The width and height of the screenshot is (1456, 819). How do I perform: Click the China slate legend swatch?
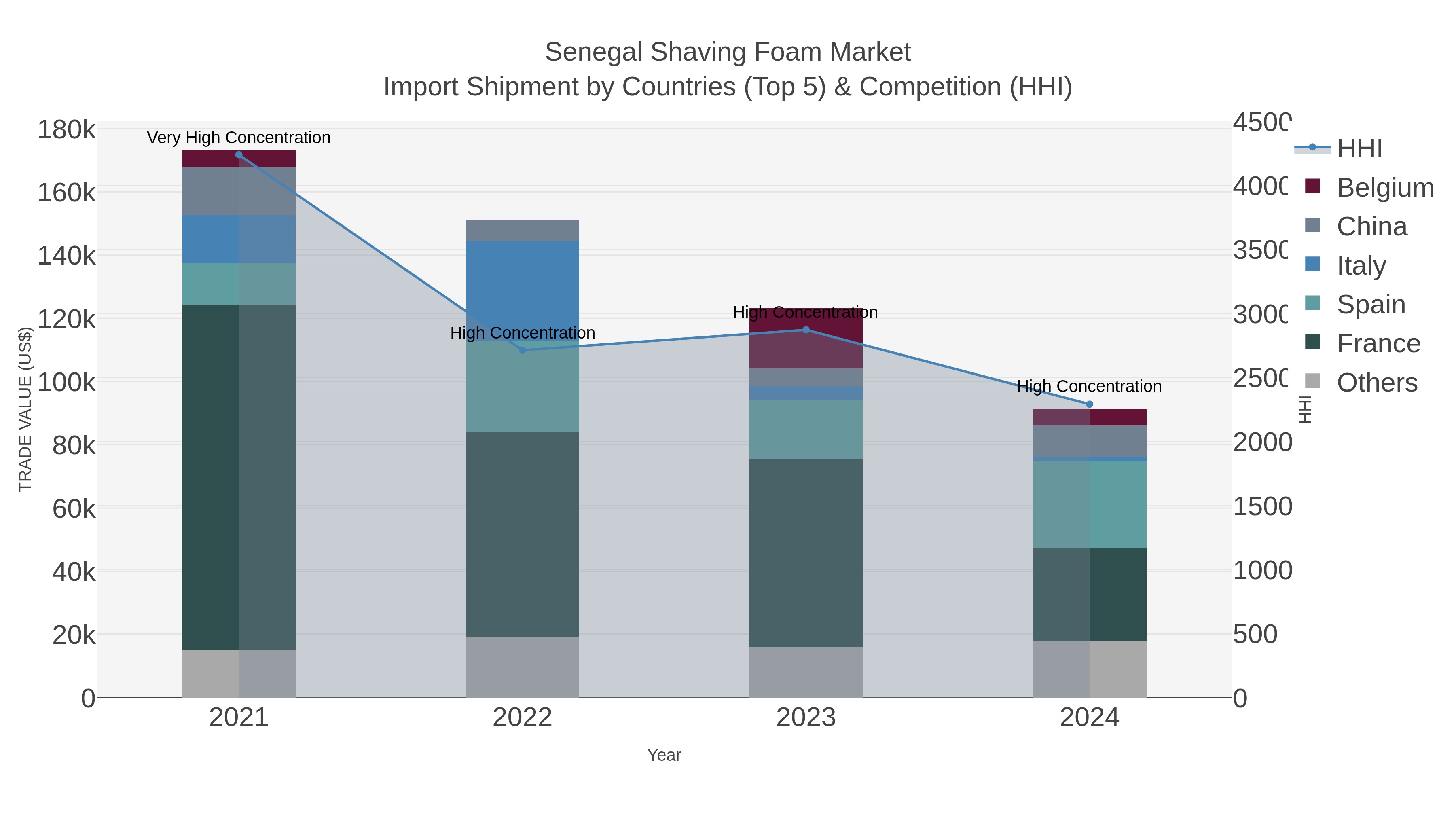pyautogui.click(x=1312, y=225)
